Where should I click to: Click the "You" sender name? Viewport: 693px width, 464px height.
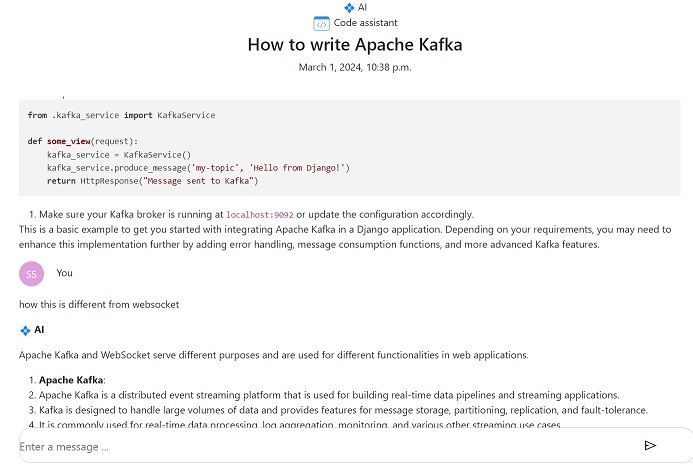click(65, 273)
